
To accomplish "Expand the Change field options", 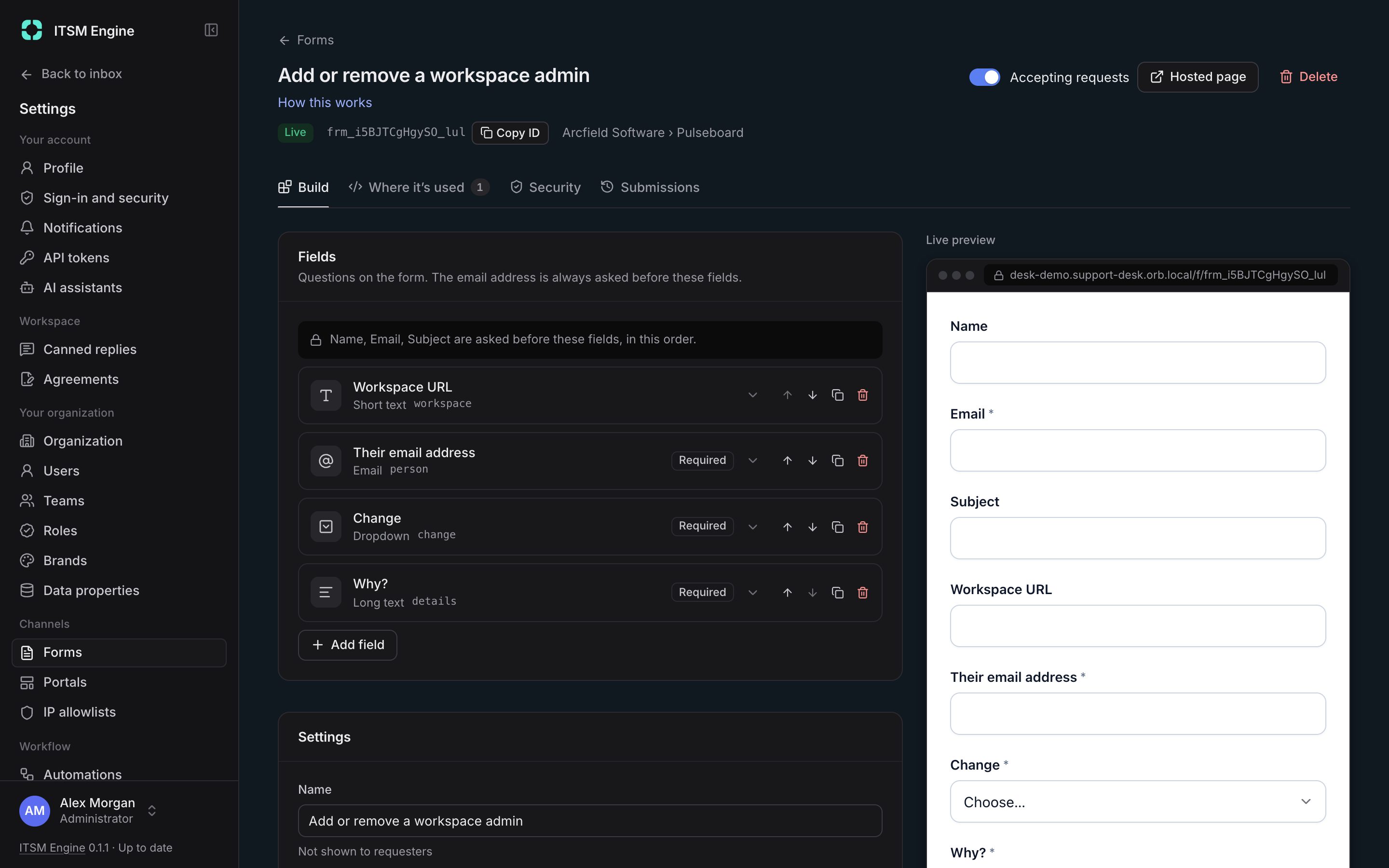I will tap(752, 527).
